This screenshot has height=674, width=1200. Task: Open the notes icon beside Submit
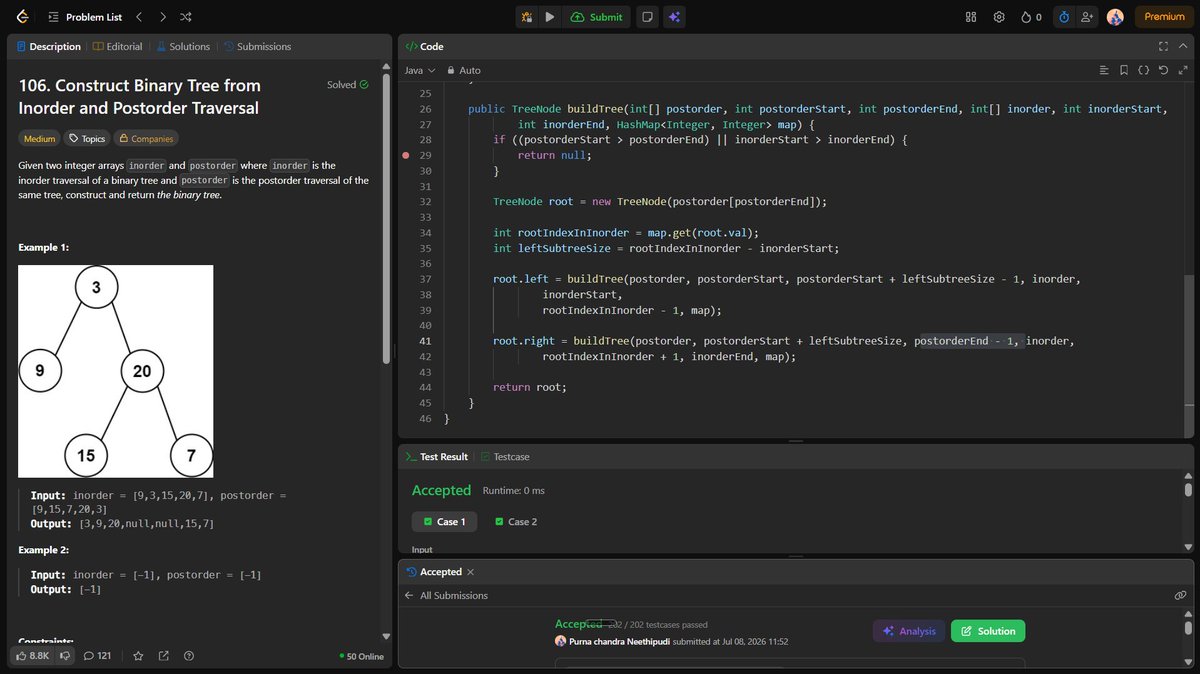tap(647, 17)
